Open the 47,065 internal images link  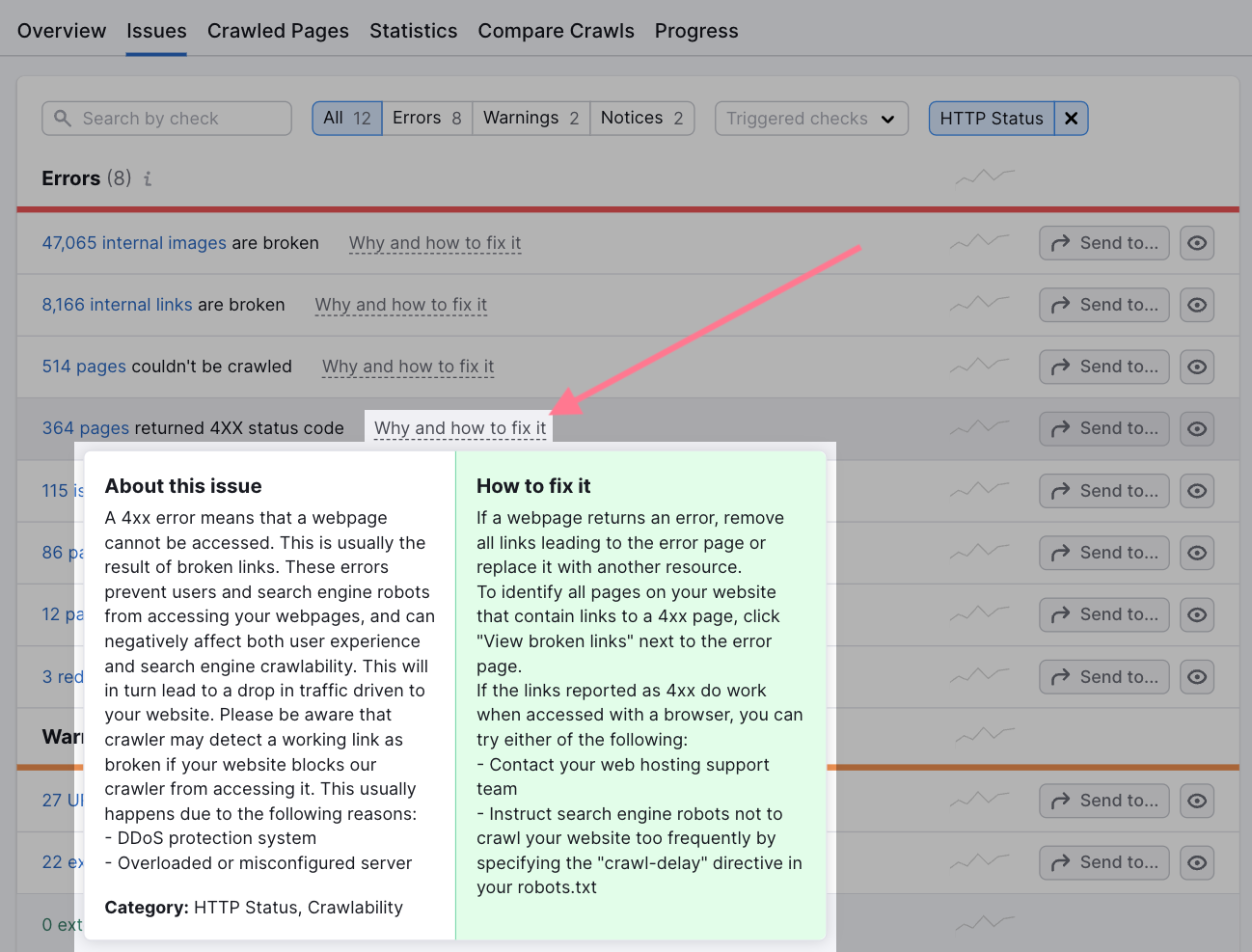tap(134, 243)
